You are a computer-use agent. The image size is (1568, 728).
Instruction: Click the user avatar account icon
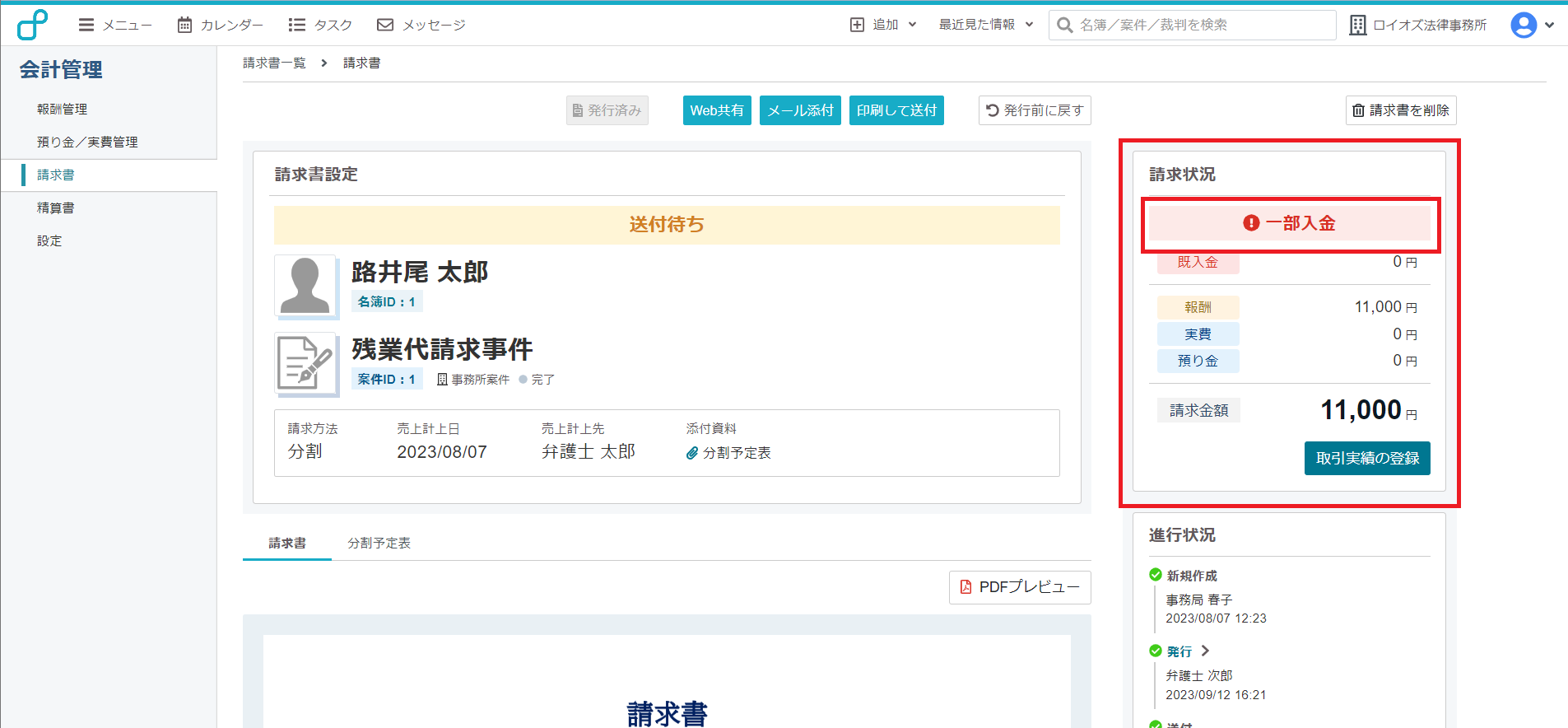(x=1524, y=25)
